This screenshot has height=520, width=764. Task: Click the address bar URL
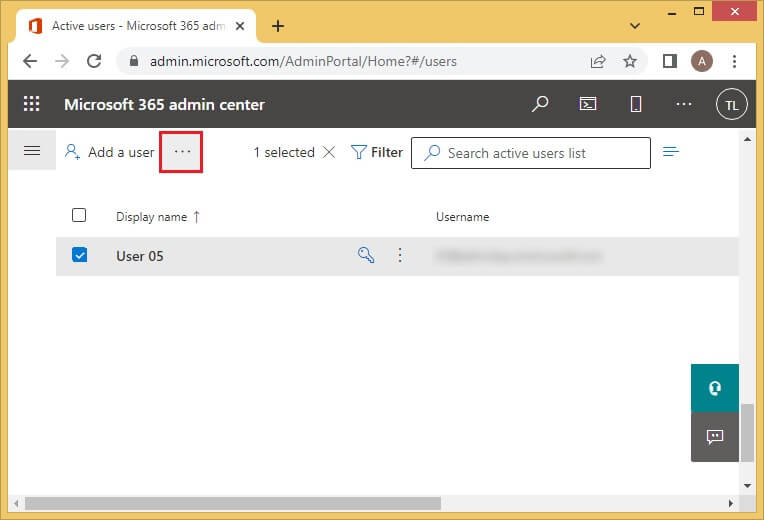303,61
